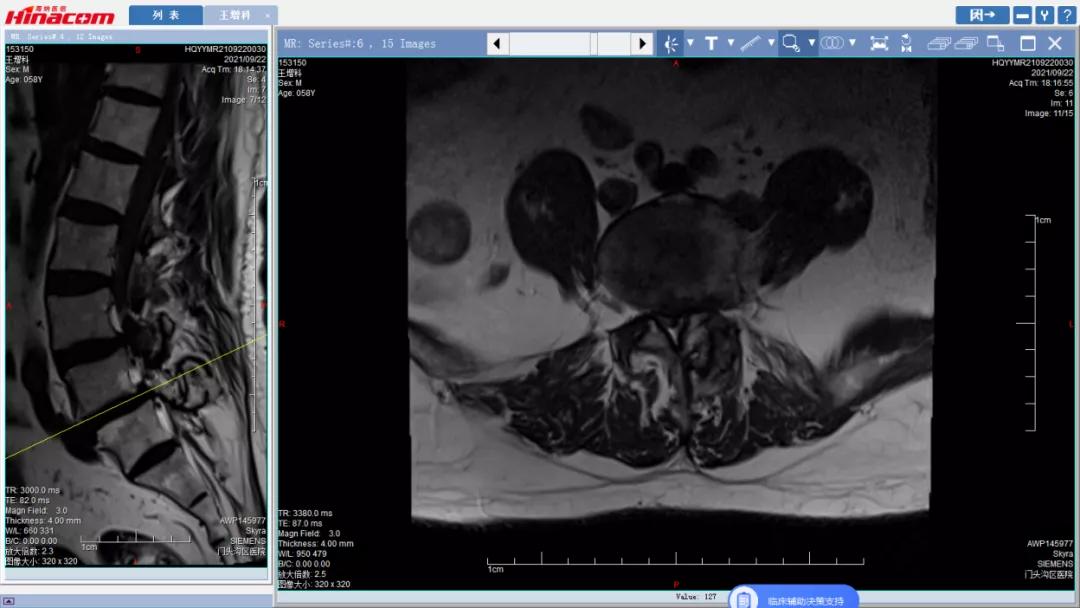The height and width of the screenshot is (608, 1080).
Task: Click the rotate and flip image icon
Action: click(906, 43)
